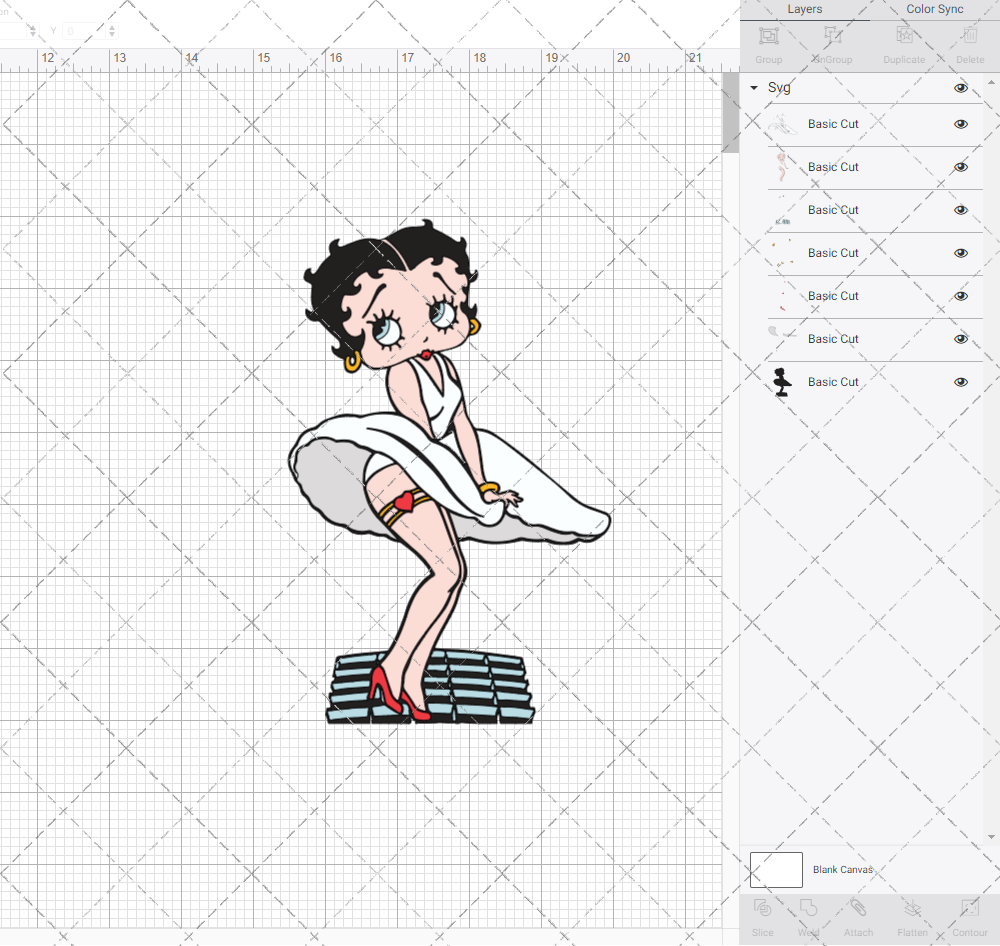Select the black silhouette layer thumbnail
1000x946 pixels.
coord(783,382)
